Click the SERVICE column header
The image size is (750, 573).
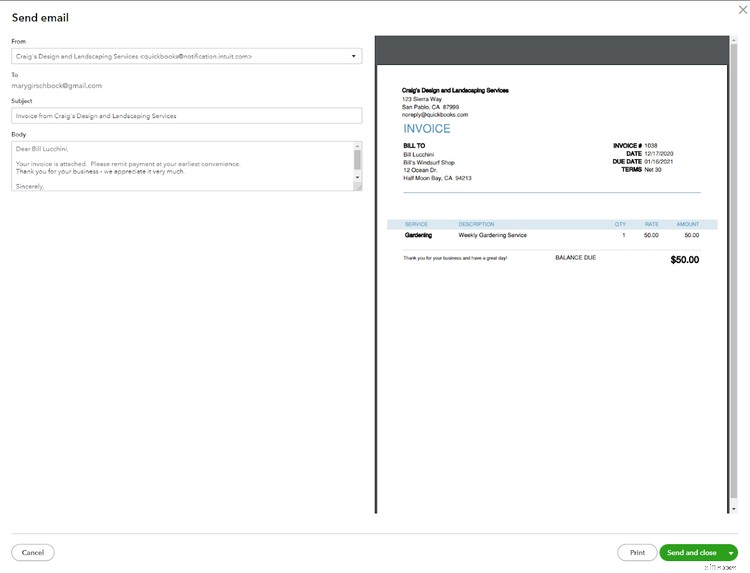coord(416,224)
